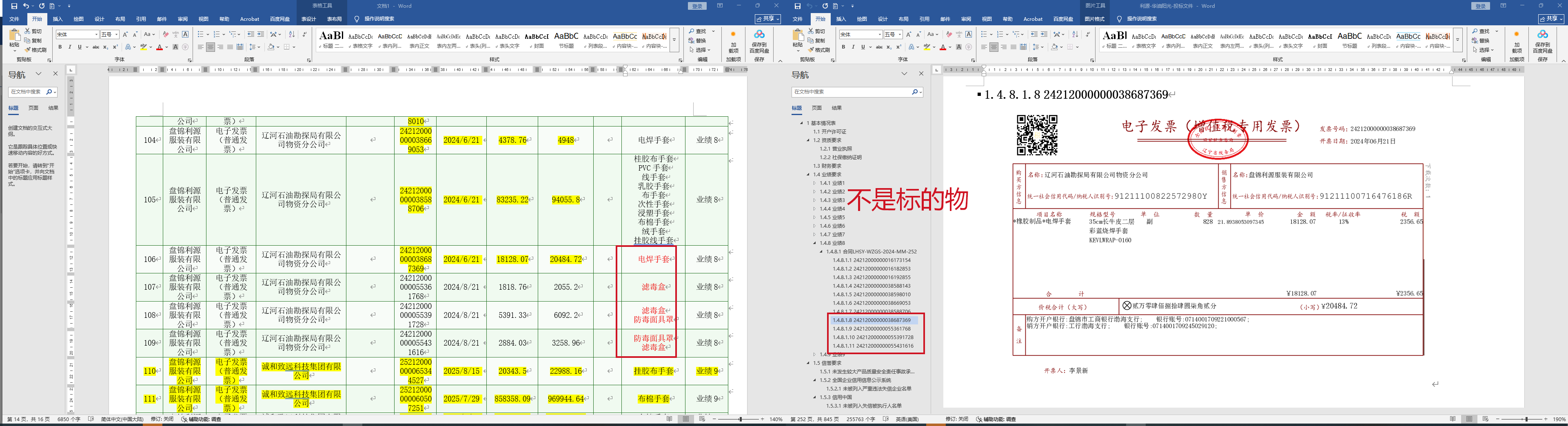
Task: Expand 1.4.1 业绩1 in navigation tree
Action: (814, 183)
